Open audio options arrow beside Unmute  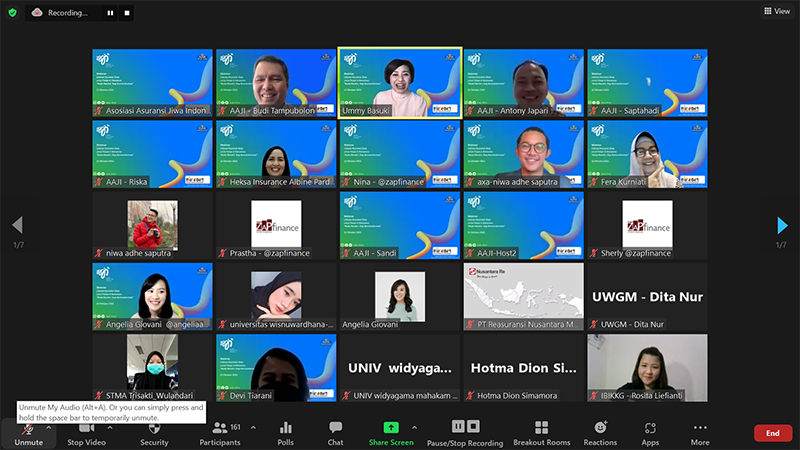point(48,428)
